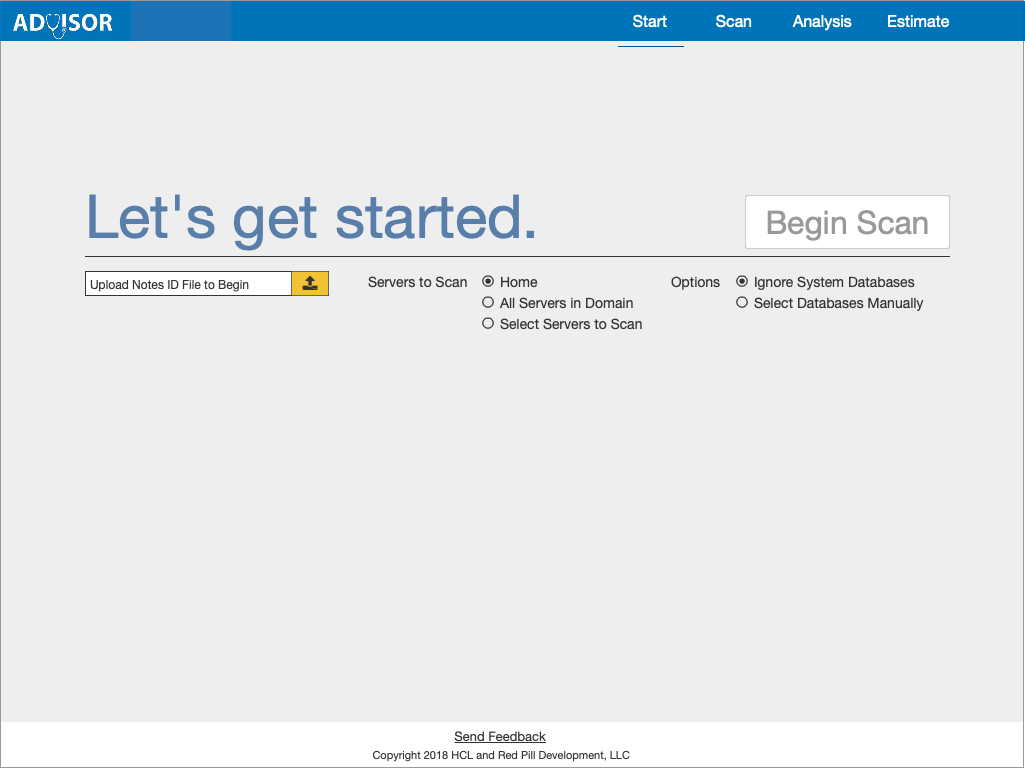Click the Upload Notes ID File field
1025x768 pixels.
(188, 284)
